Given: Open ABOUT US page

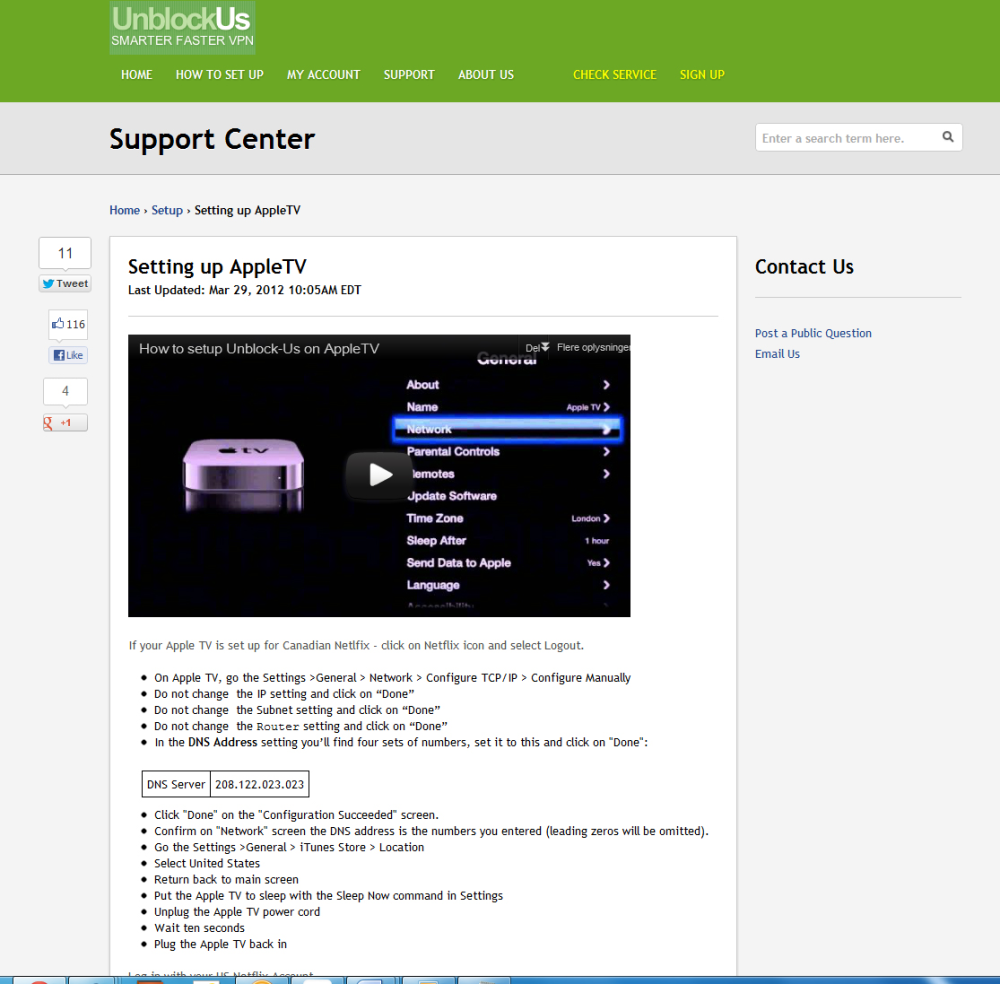Looking at the screenshot, I should (x=486, y=75).
